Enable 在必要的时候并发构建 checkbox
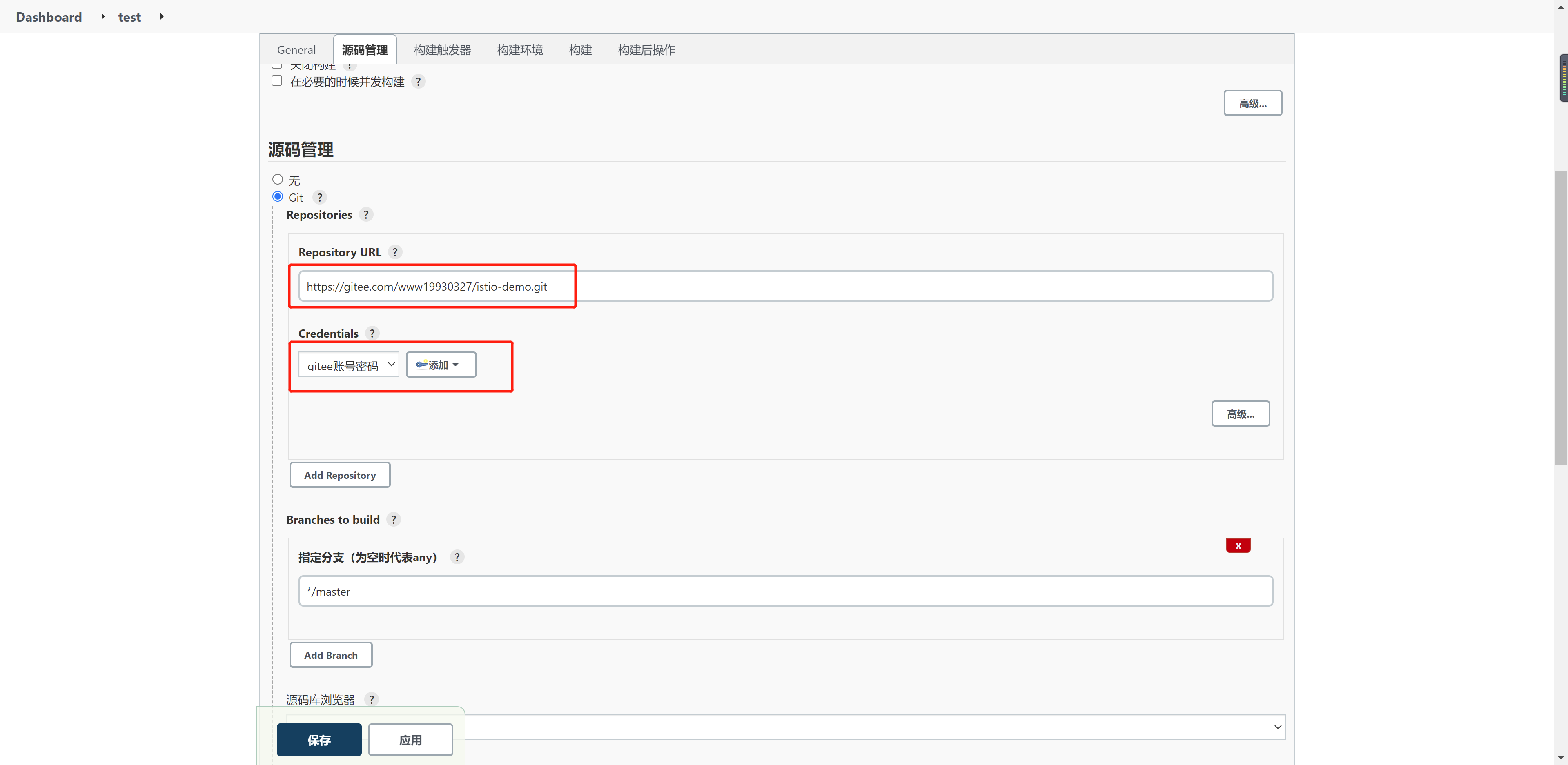This screenshot has height=765, width=1568. pyautogui.click(x=277, y=81)
